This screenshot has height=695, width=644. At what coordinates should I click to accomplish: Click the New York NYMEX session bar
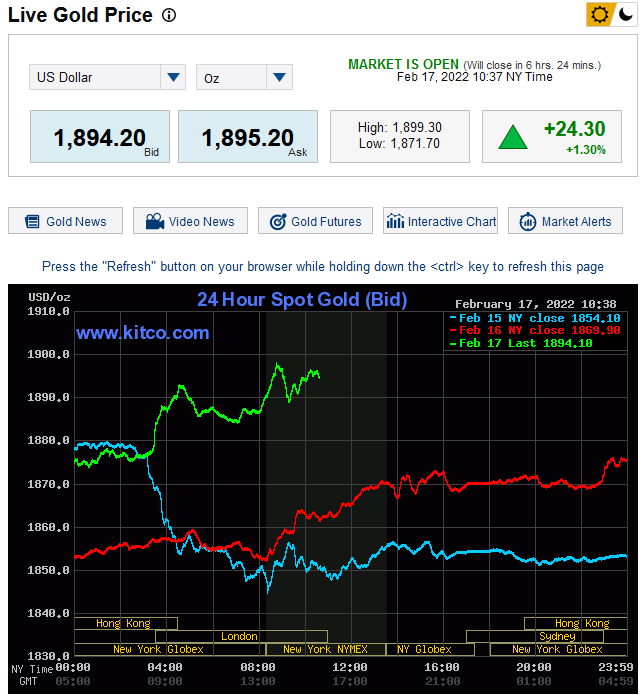(x=325, y=649)
